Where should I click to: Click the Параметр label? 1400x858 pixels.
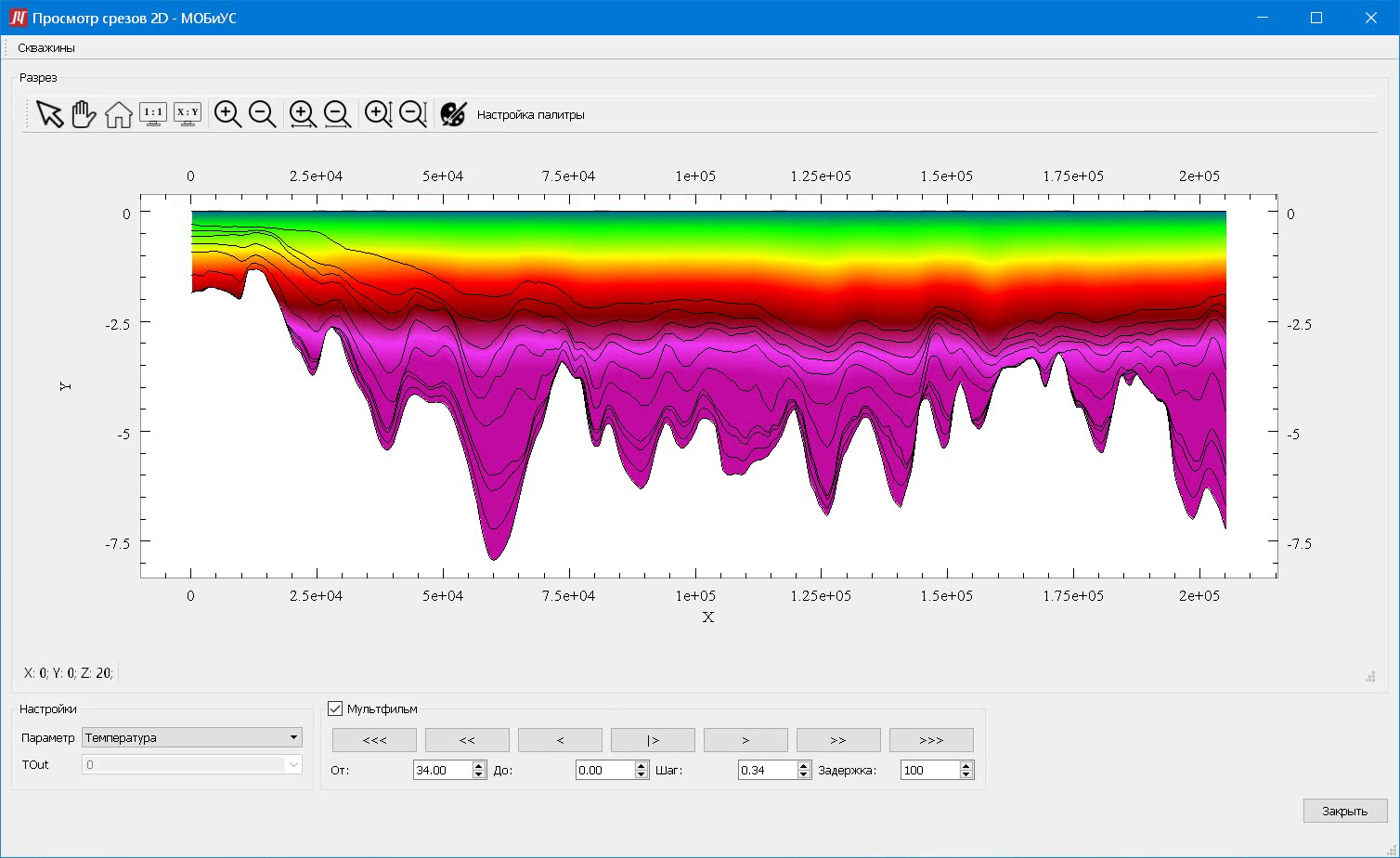pyautogui.click(x=48, y=737)
